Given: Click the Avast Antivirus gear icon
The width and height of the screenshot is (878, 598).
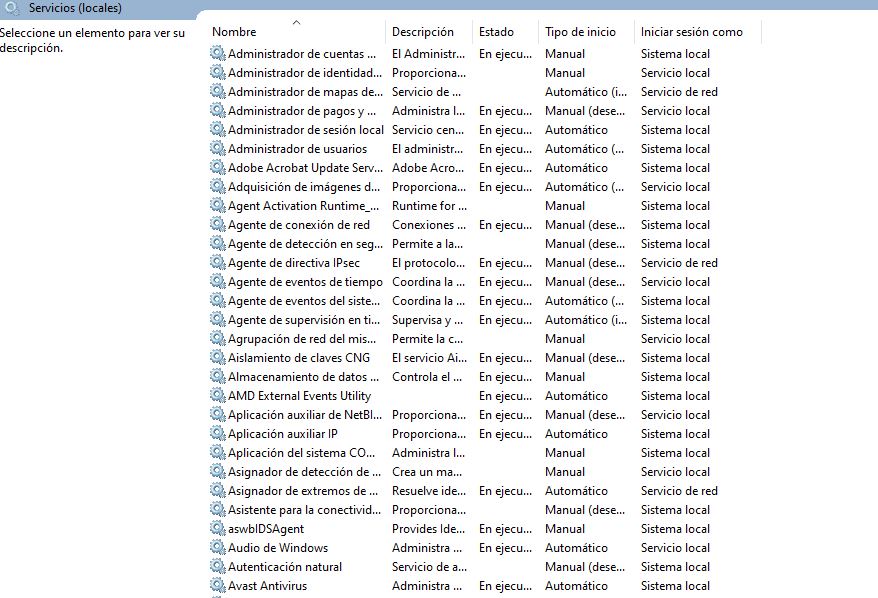Looking at the screenshot, I should click(217, 586).
